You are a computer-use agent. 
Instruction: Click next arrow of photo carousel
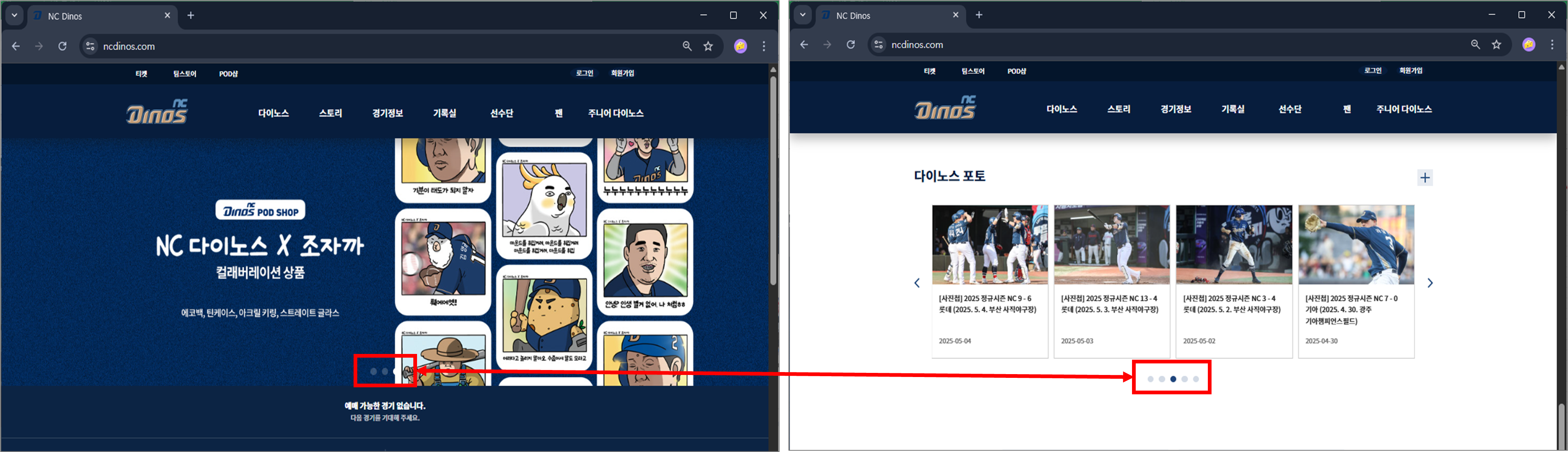1430,283
